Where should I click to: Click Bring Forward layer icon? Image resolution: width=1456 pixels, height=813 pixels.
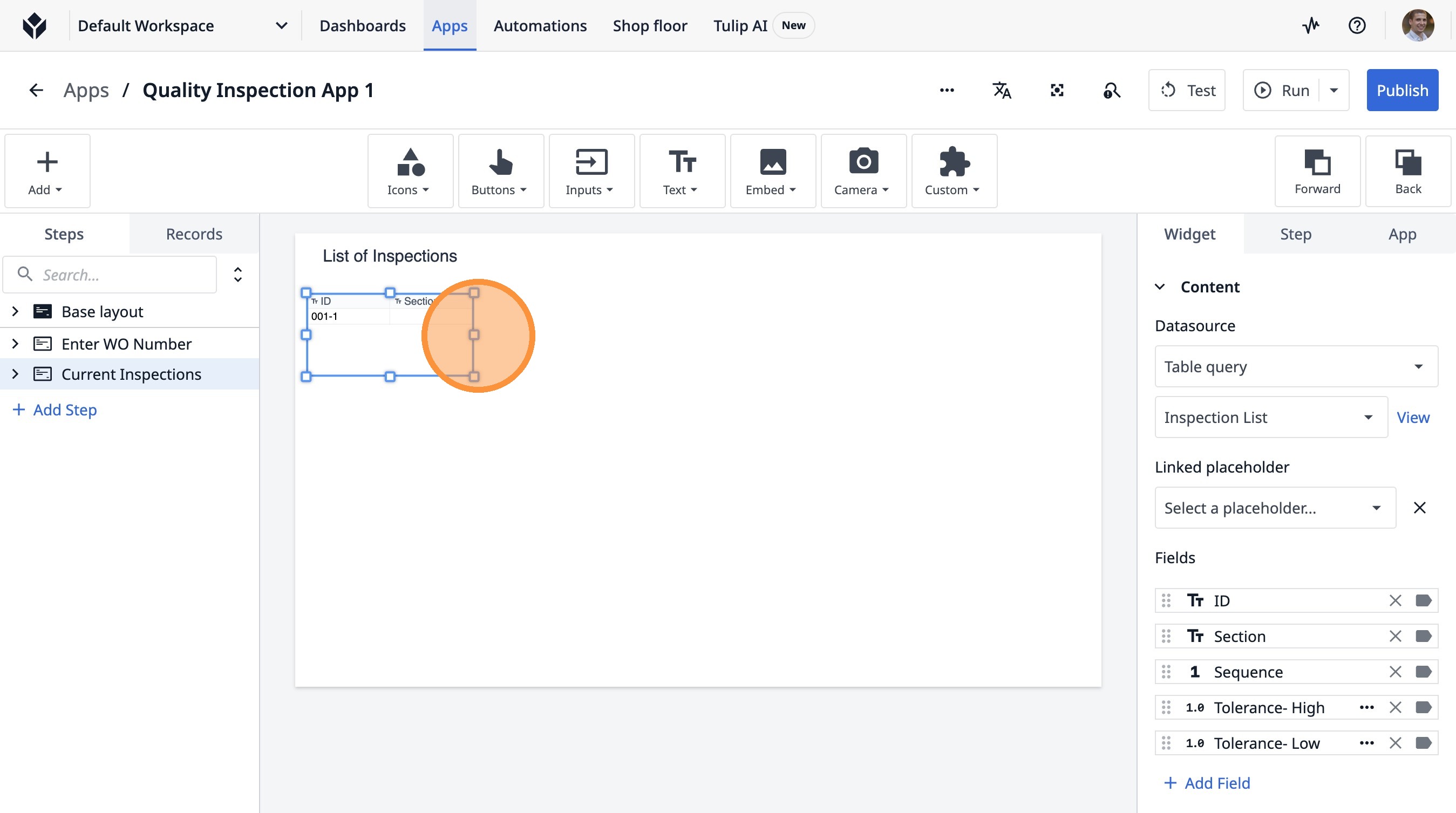[1317, 171]
